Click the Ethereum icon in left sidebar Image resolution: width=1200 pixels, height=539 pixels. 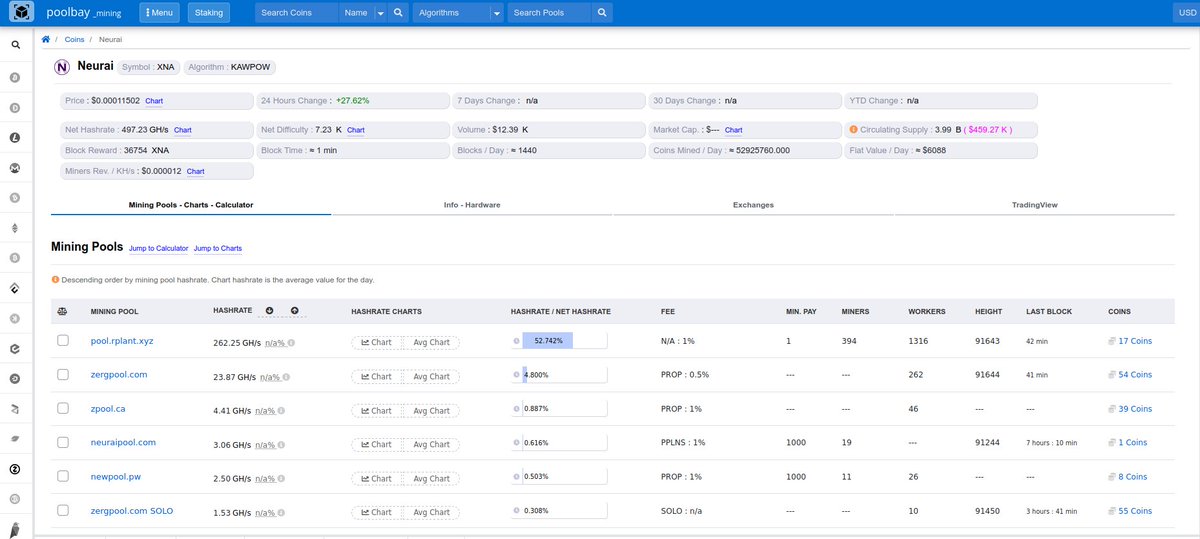(16, 228)
